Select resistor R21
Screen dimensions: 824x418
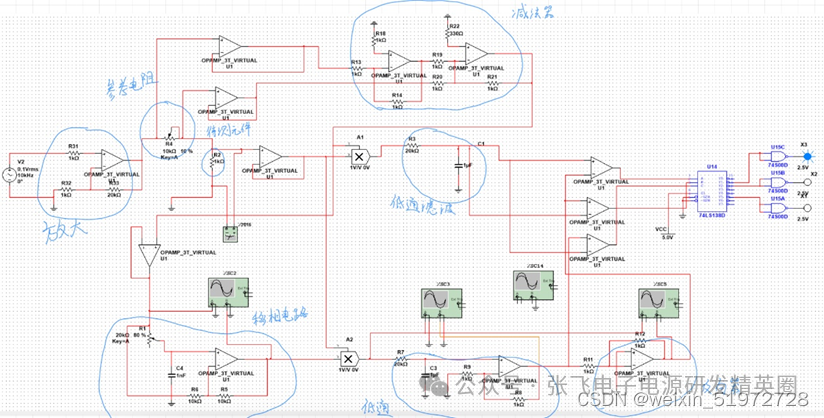click(x=492, y=83)
